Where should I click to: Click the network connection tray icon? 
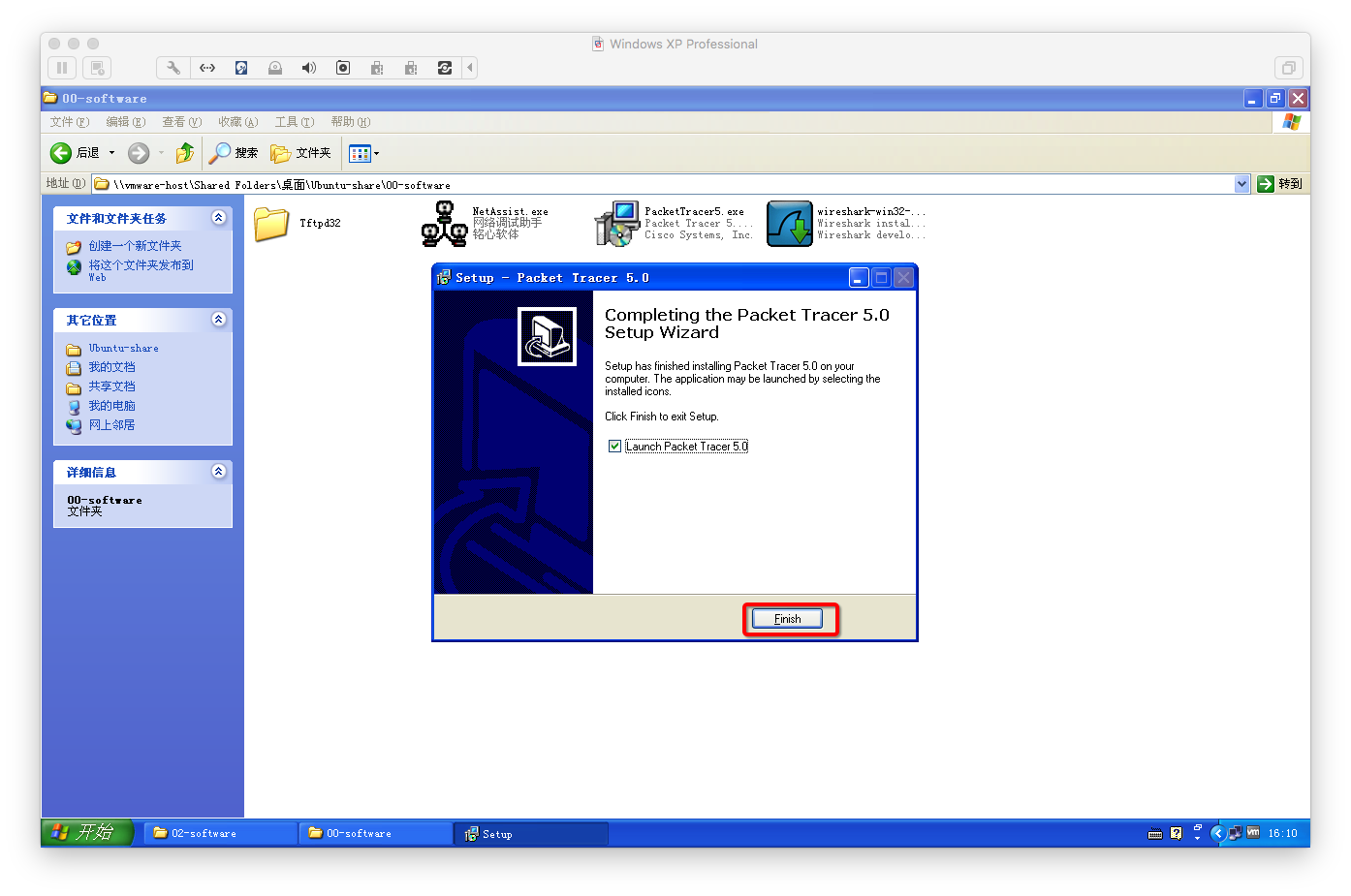coord(1235,833)
